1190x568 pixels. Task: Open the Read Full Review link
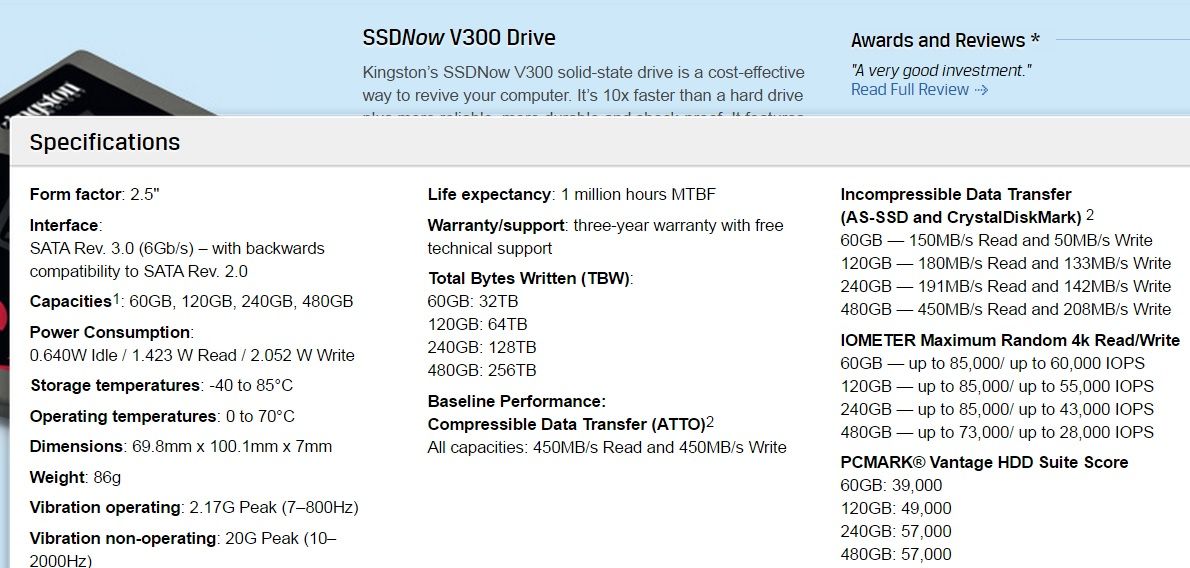point(910,90)
